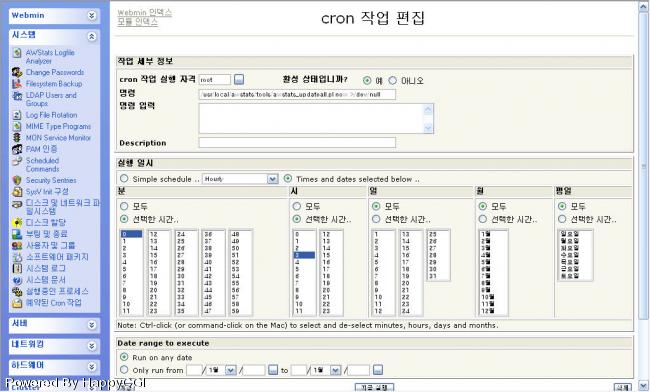Select 모두 radio under 분 column
This screenshot has width=650, height=392.
click(124, 206)
